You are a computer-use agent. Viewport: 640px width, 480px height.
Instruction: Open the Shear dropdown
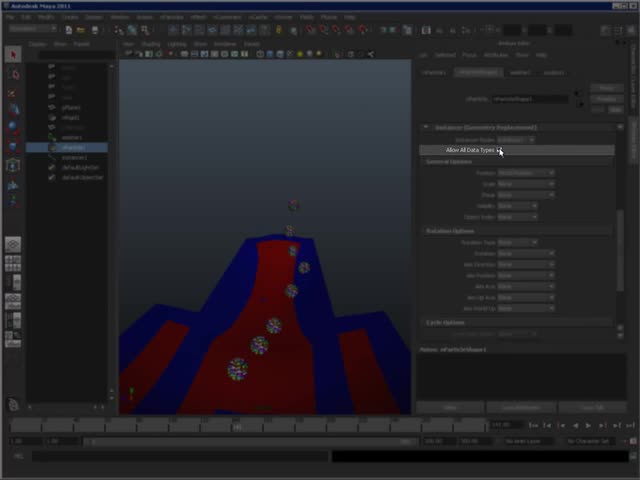526,195
